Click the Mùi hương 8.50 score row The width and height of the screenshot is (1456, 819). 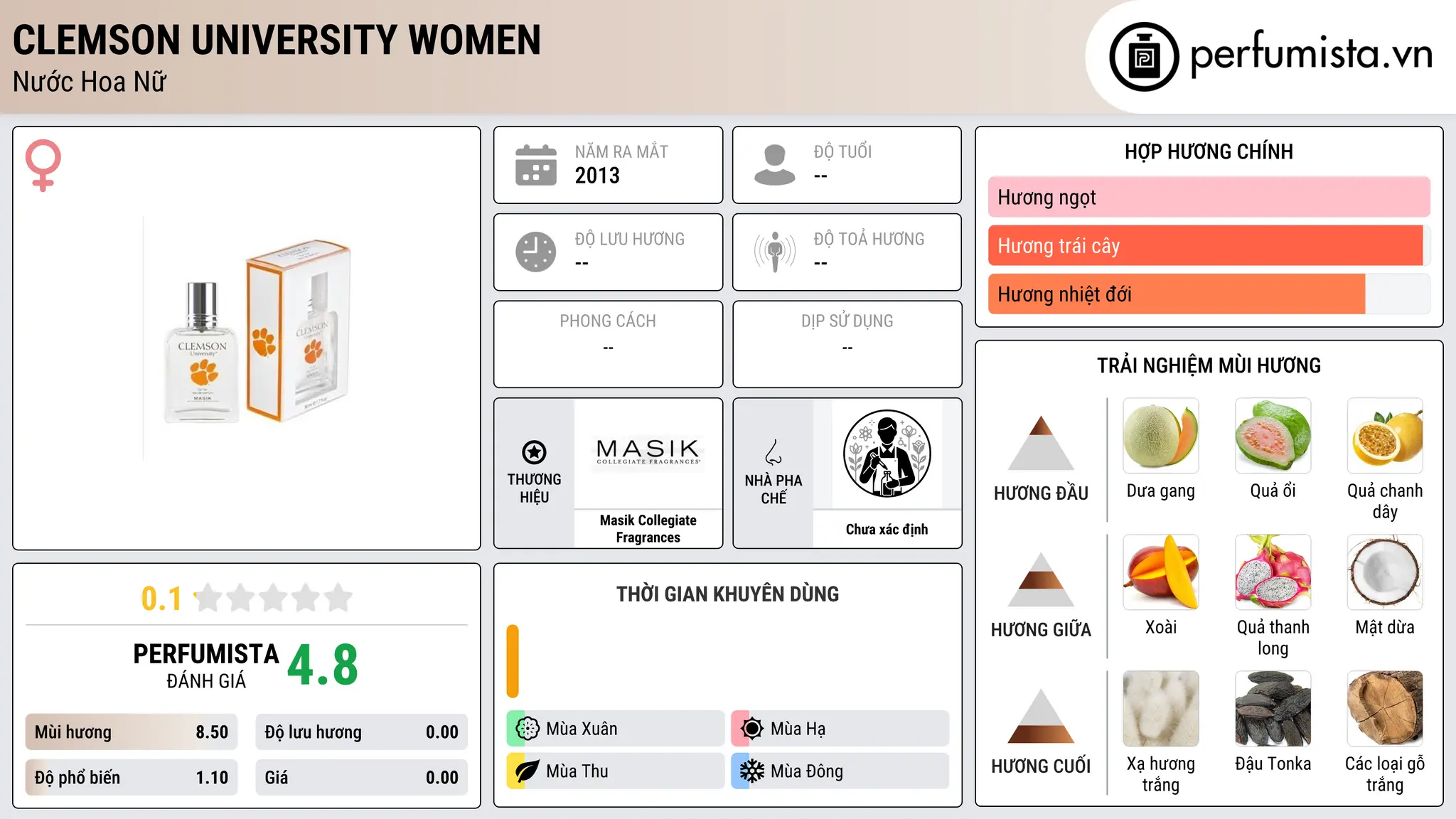[132, 732]
